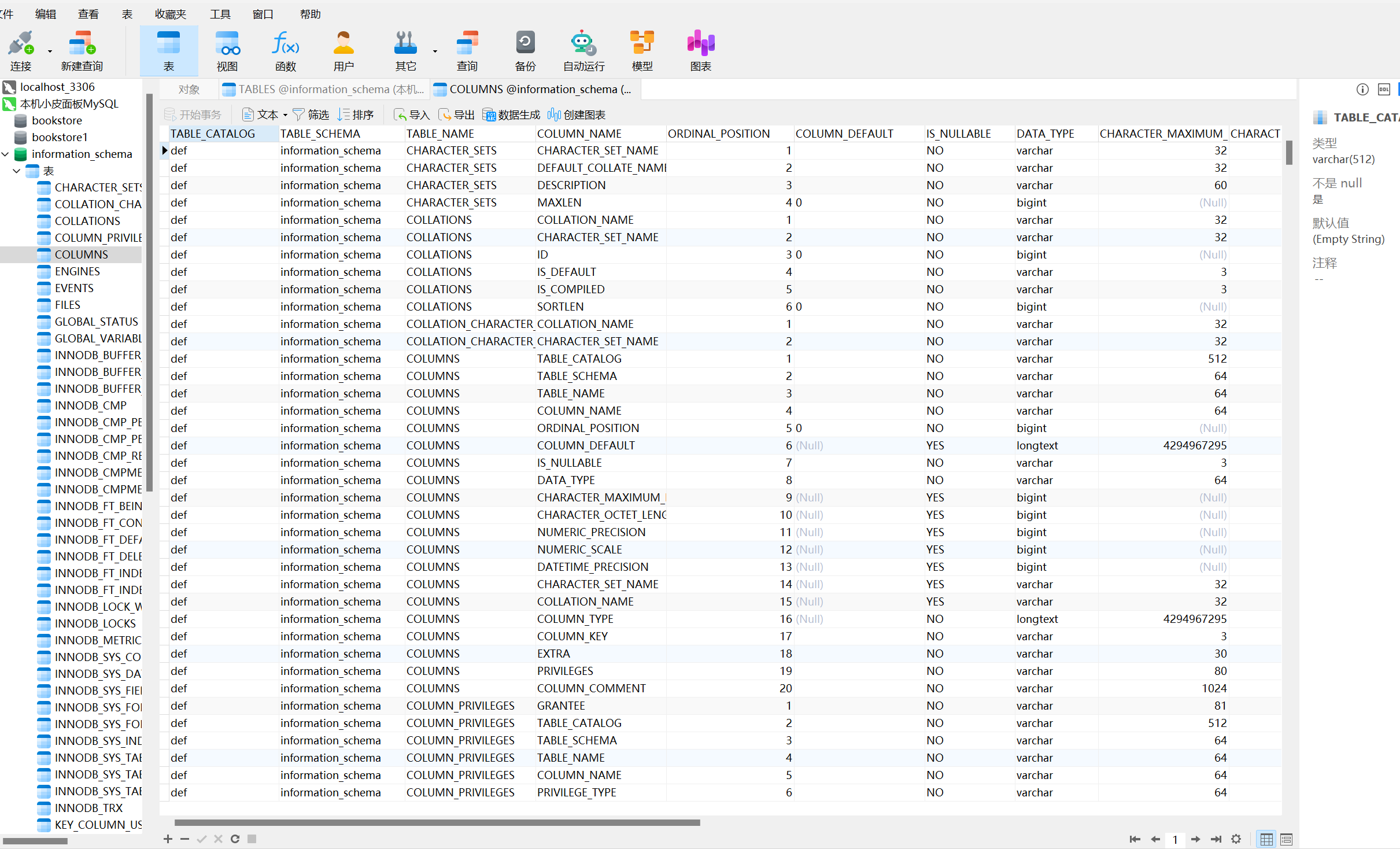Viewport: 1400px width, 849px height.
Task: Open the Backup toolbar icon
Action: [x=525, y=43]
